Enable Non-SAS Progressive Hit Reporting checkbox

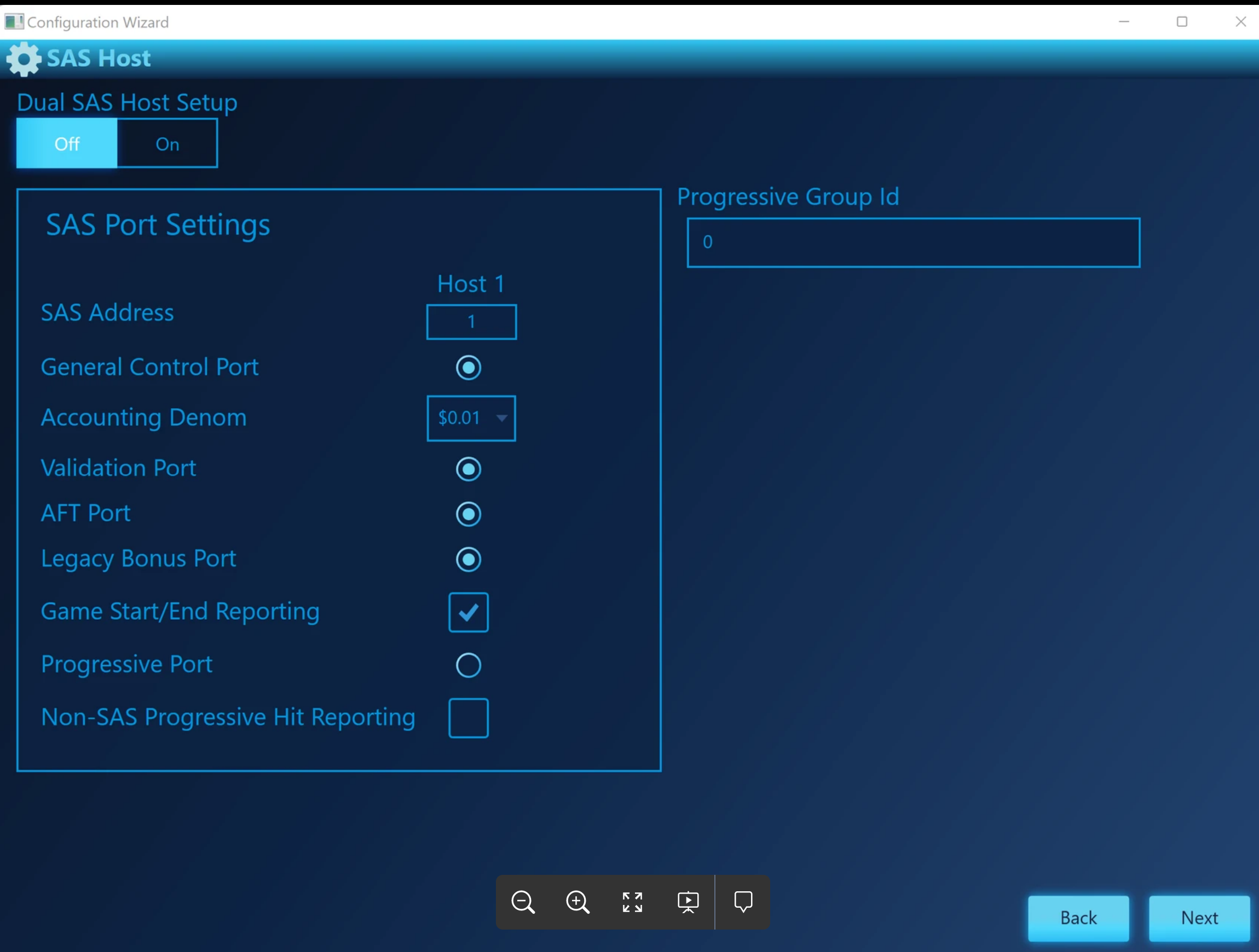pyautogui.click(x=468, y=718)
